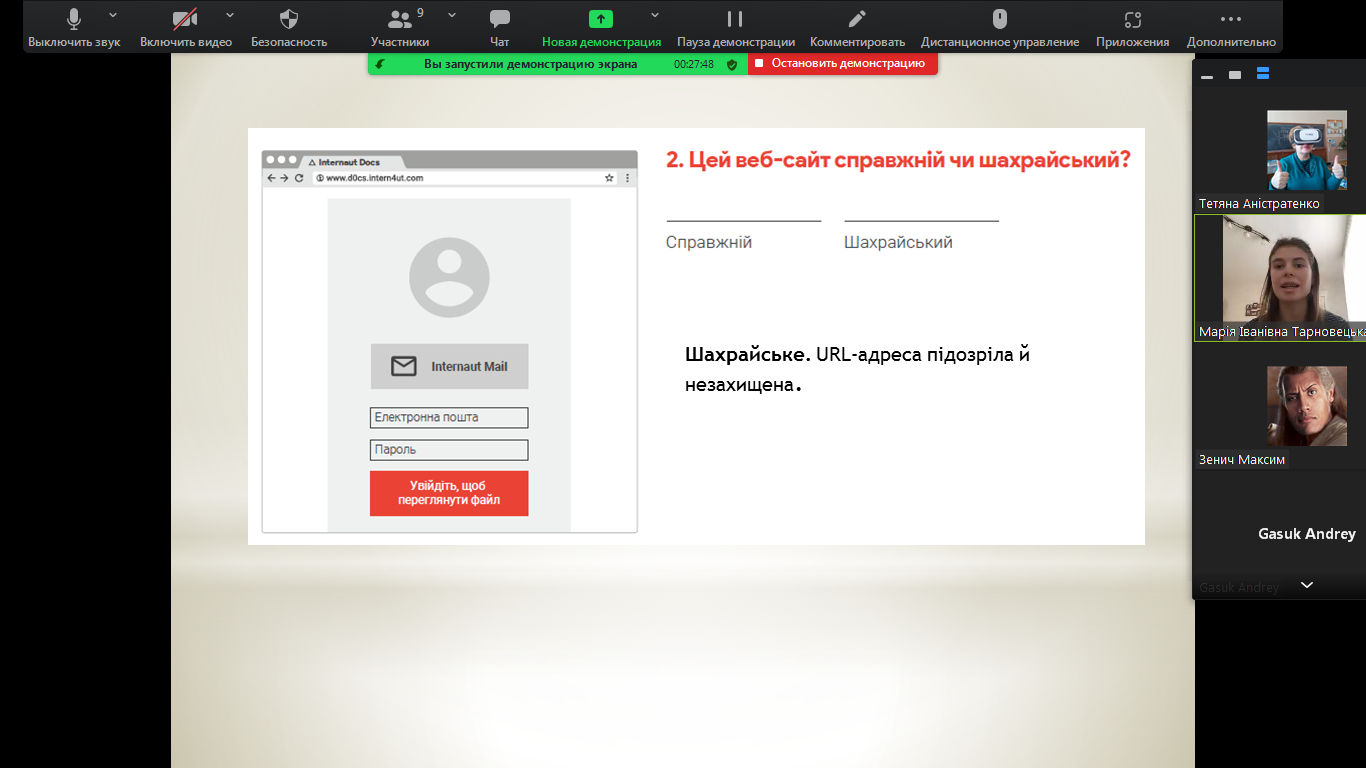This screenshot has height=768, width=1366.
Task: Select the Комментировать pencil tool
Action: tap(857, 27)
